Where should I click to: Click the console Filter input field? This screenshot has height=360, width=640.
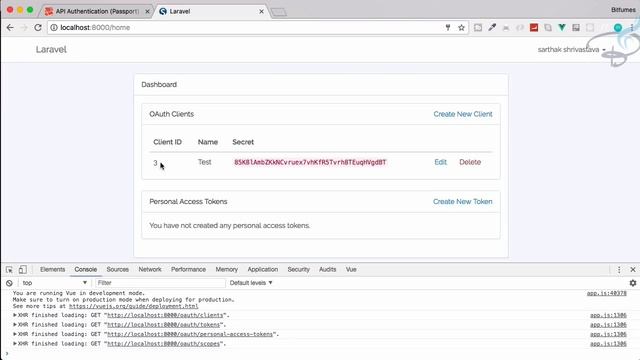point(160,283)
